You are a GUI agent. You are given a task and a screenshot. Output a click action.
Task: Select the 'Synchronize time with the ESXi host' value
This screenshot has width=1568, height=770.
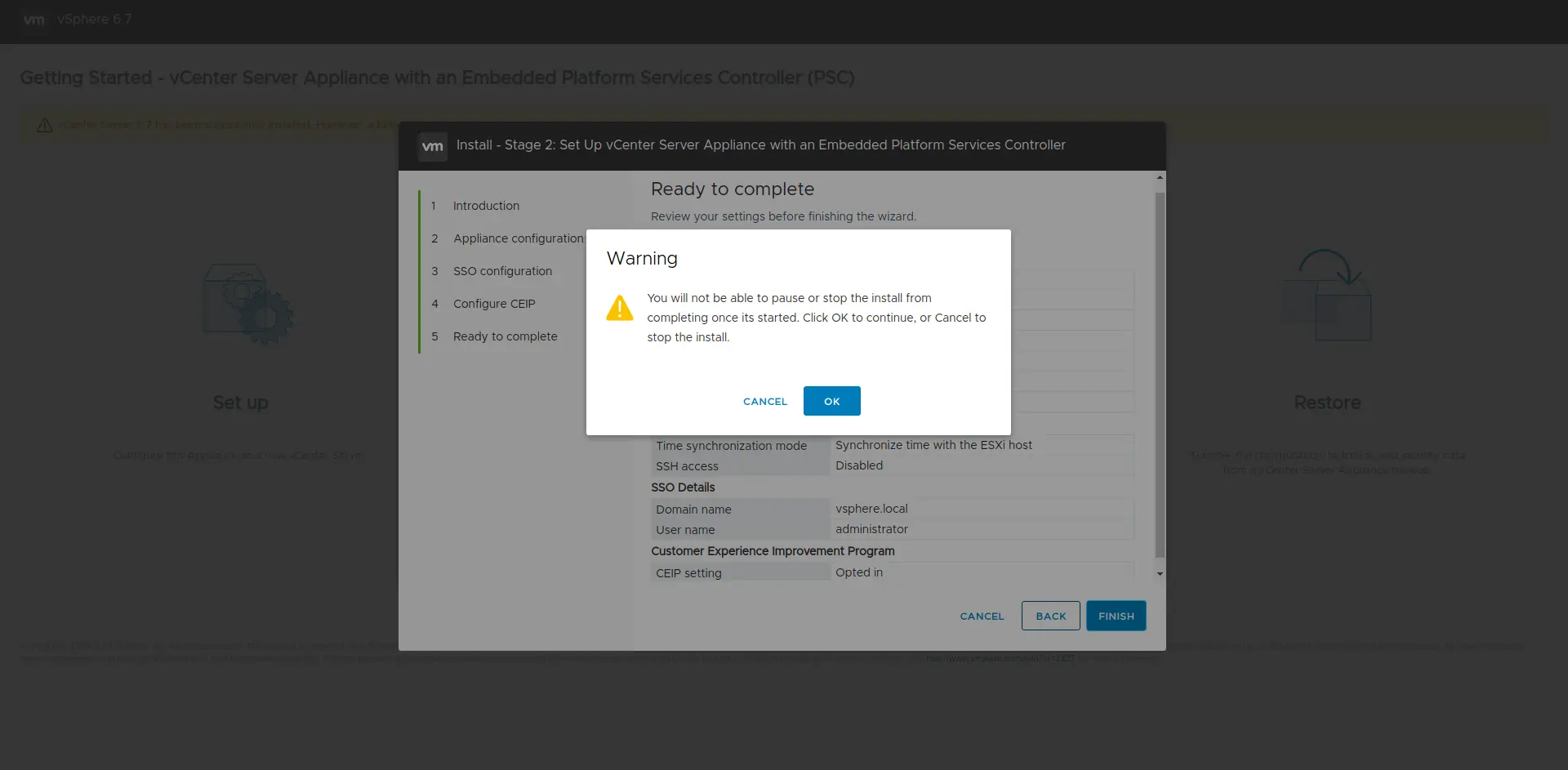[x=933, y=445]
